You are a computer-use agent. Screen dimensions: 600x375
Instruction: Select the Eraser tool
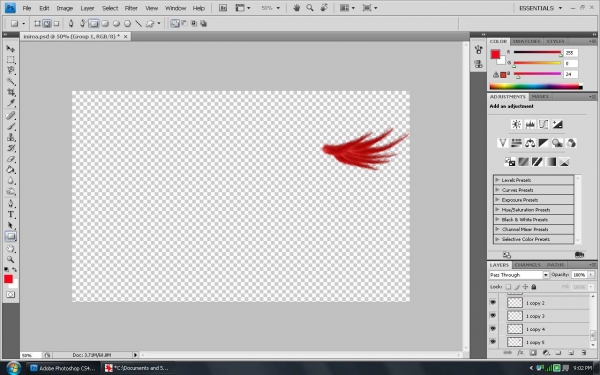pos(11,159)
